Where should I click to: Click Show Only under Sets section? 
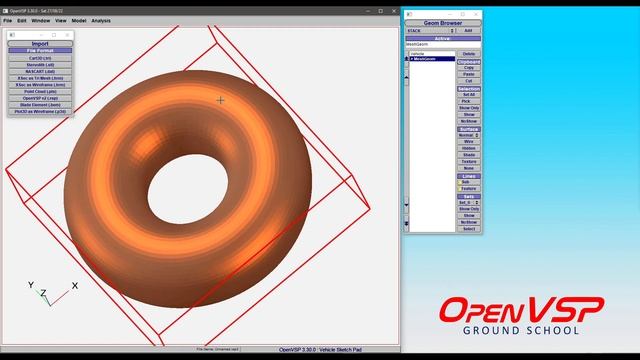click(469, 209)
